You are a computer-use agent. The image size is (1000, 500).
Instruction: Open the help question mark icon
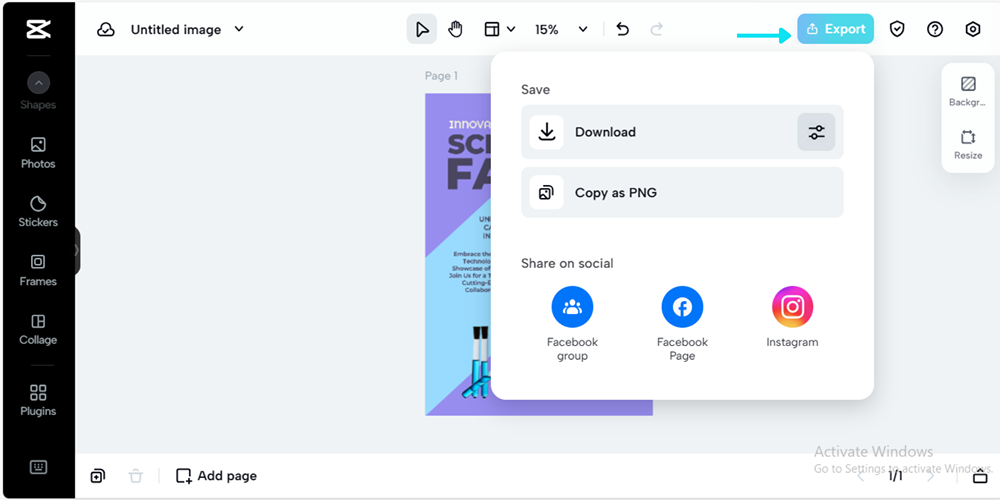pos(935,29)
